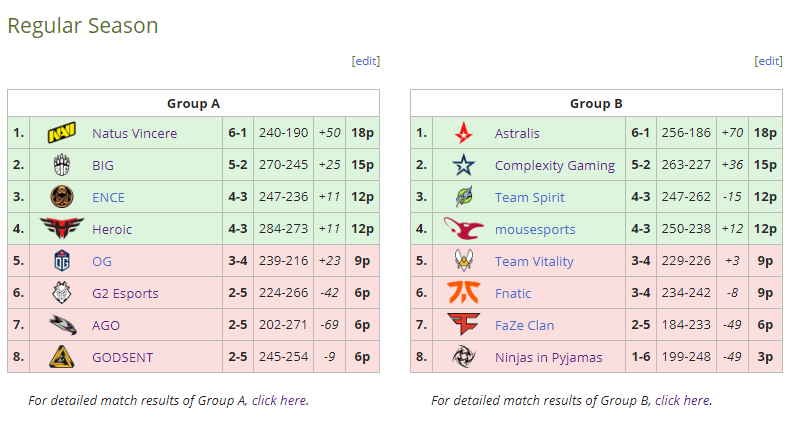Click the Astralis team logo
Screen dimensions: 805x439
464,133
